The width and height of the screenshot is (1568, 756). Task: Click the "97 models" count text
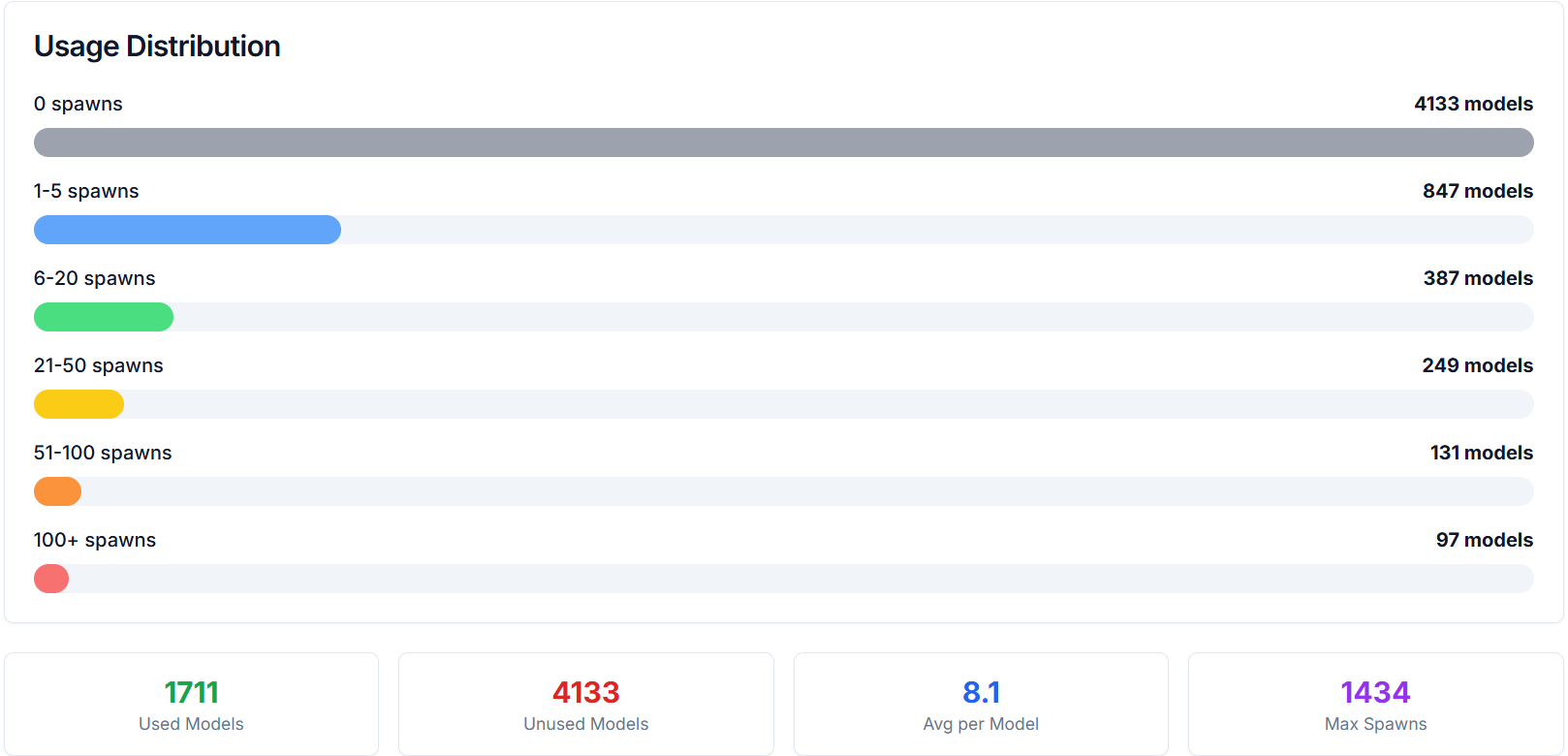pyautogui.click(x=1484, y=540)
